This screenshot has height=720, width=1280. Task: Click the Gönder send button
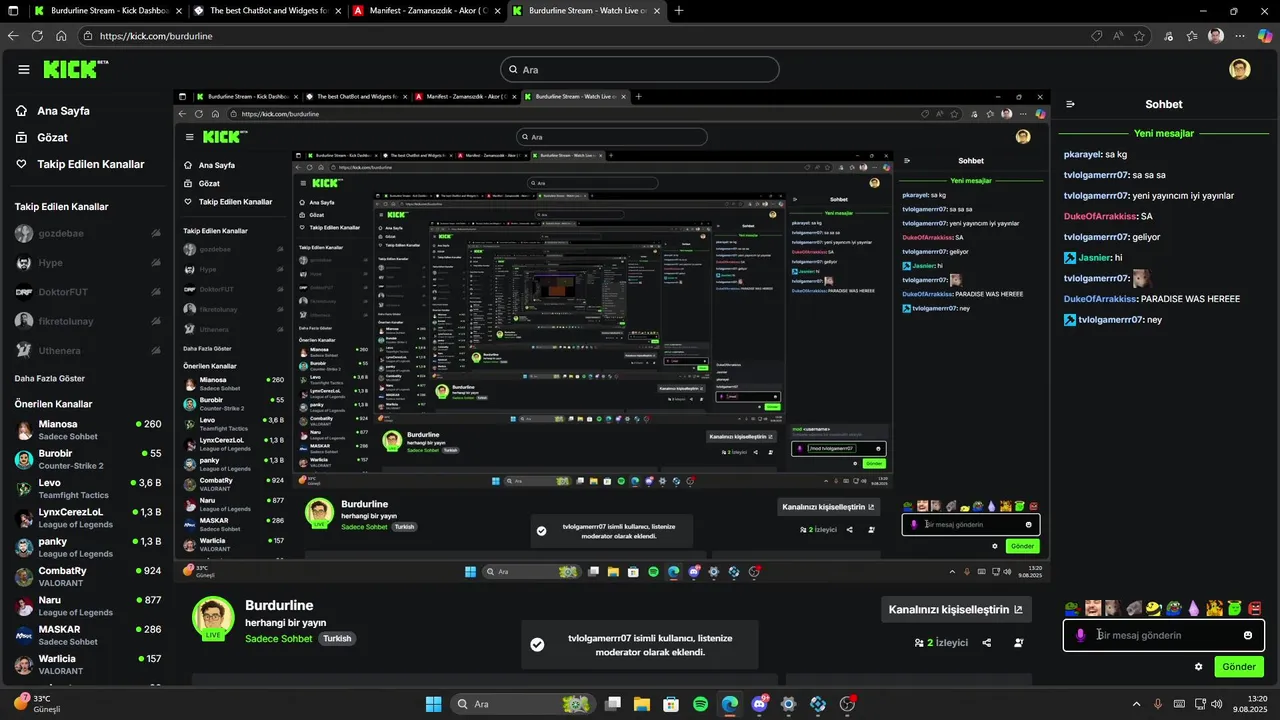(1239, 667)
